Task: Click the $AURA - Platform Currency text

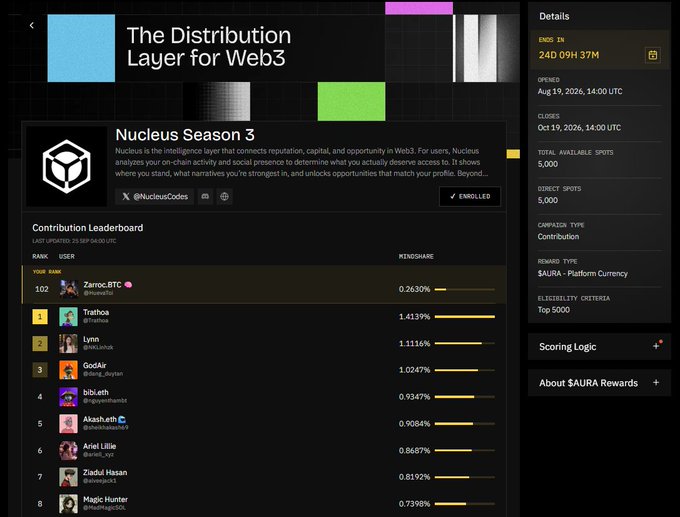Action: pyautogui.click(x=582, y=274)
